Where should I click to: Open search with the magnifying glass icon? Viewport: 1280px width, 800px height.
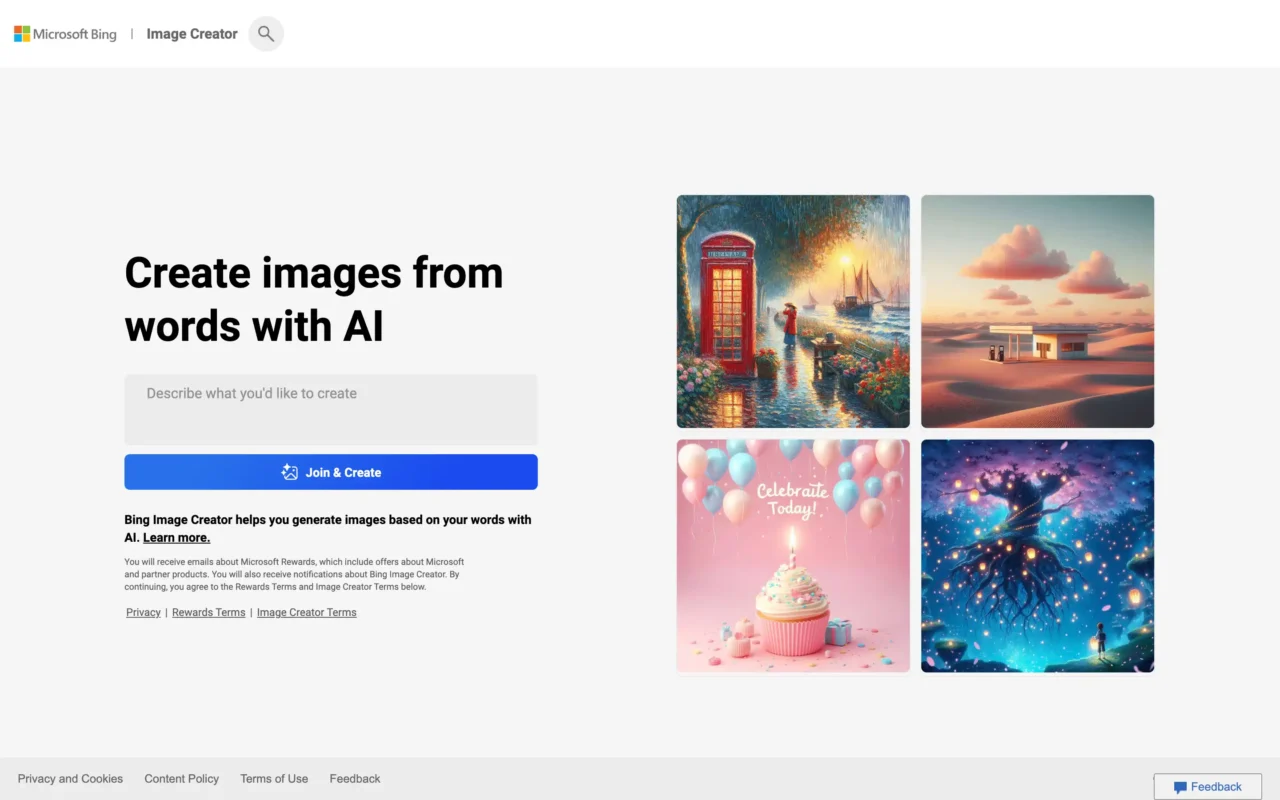(x=266, y=34)
